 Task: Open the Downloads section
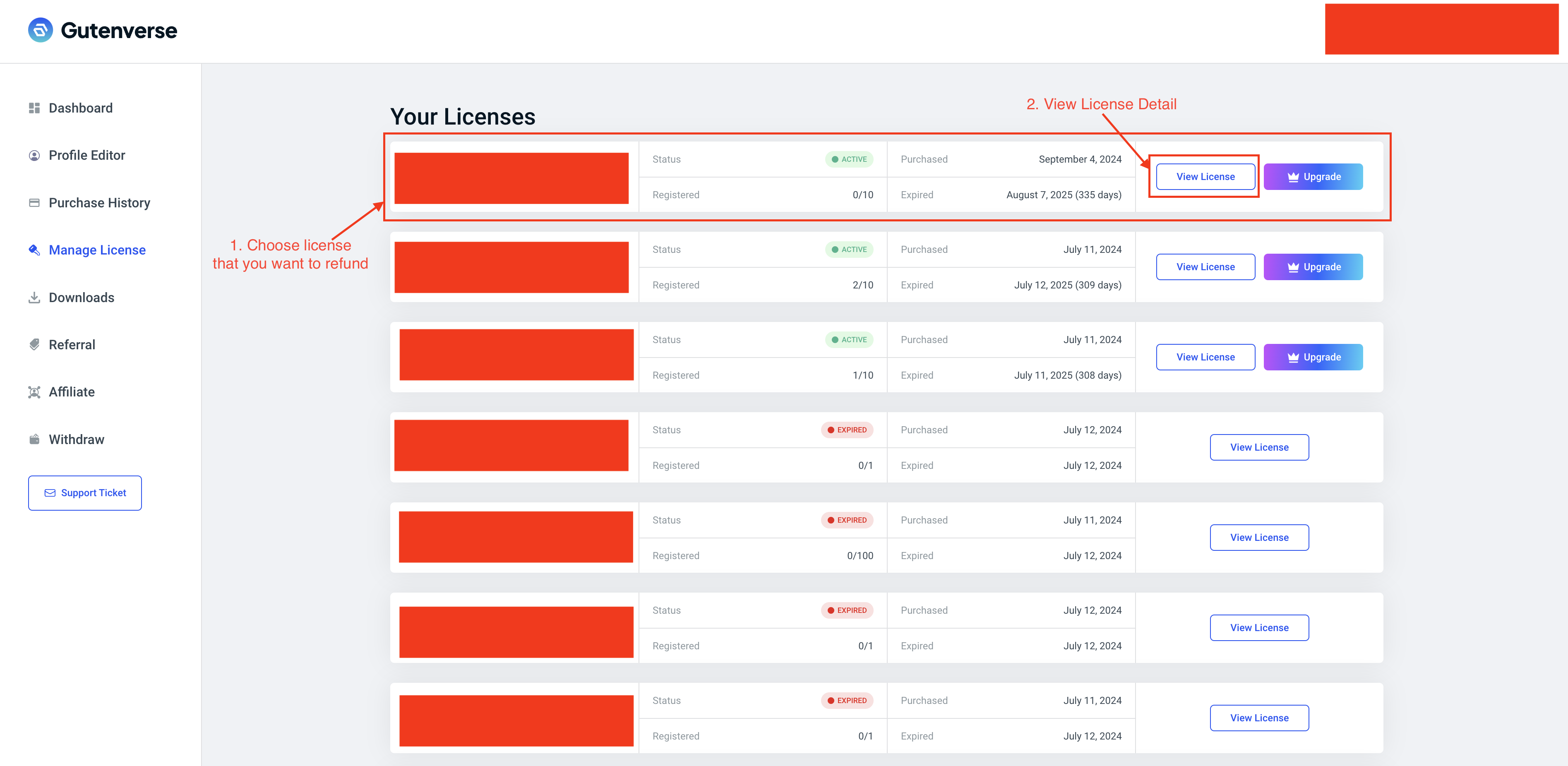click(82, 297)
